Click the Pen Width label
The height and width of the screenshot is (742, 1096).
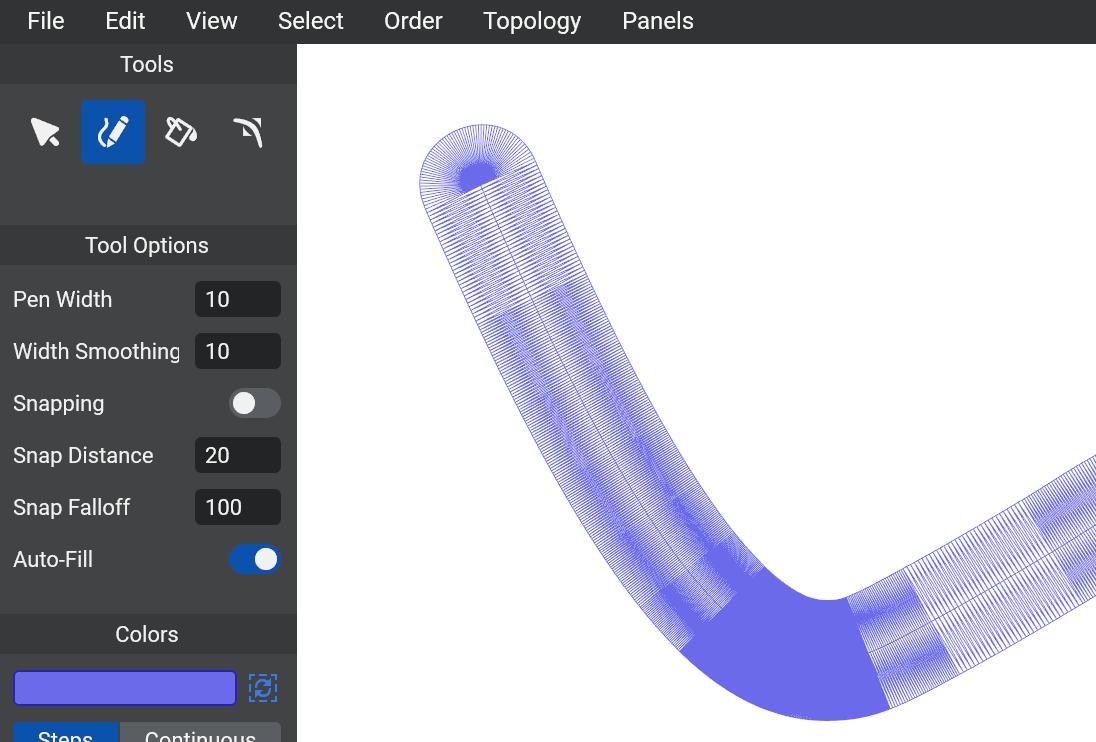pos(63,299)
